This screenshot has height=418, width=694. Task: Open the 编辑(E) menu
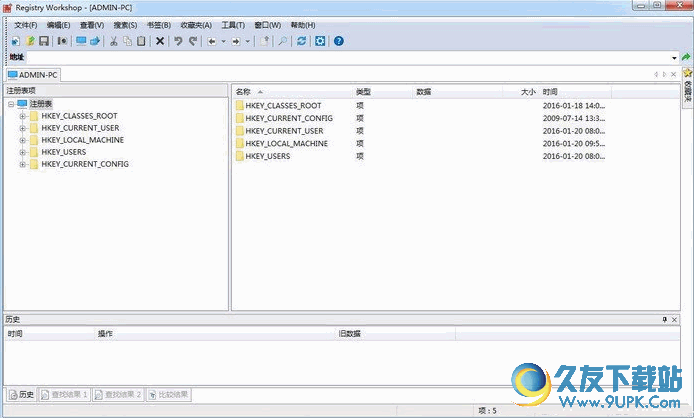pyautogui.click(x=58, y=25)
